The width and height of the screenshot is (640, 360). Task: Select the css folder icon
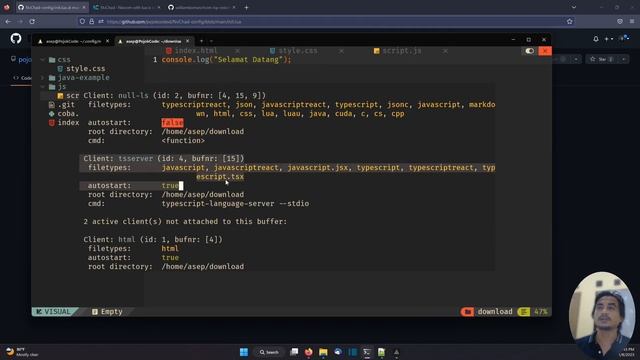click(52, 60)
